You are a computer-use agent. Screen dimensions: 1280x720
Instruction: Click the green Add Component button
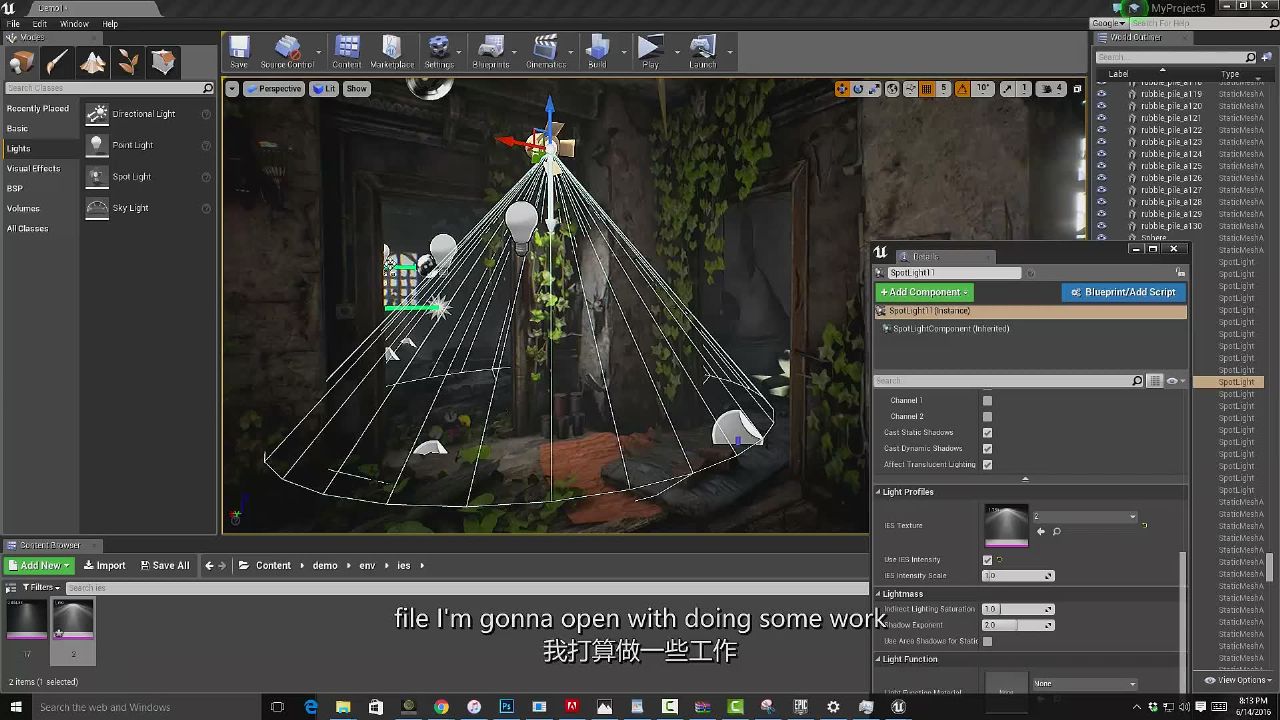(x=924, y=292)
